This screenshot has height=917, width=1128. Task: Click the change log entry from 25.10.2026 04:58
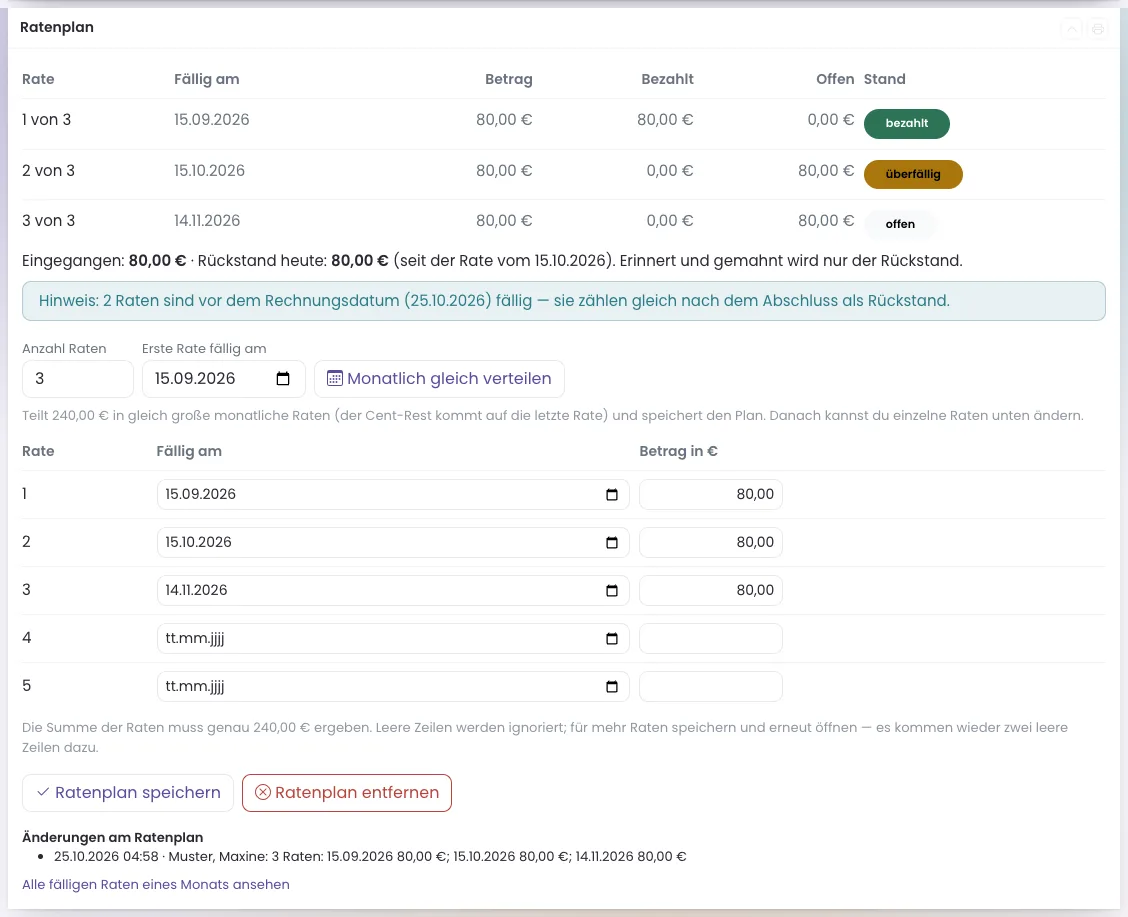click(370, 857)
